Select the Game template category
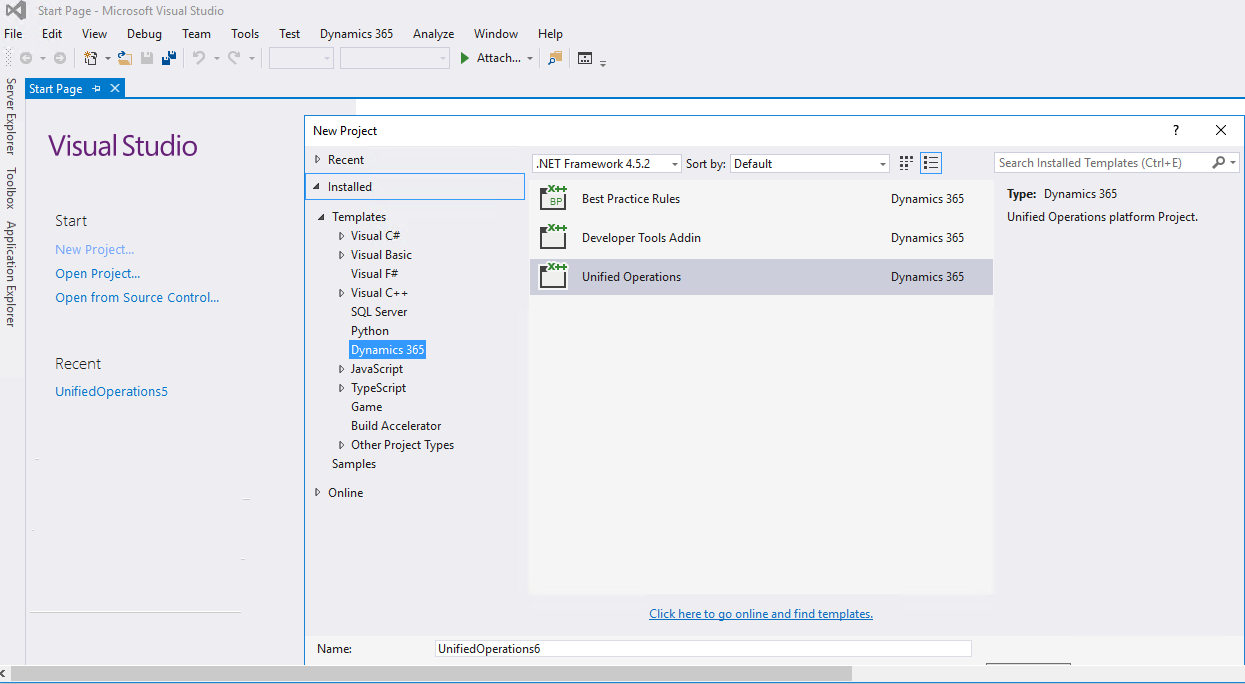 (x=366, y=407)
